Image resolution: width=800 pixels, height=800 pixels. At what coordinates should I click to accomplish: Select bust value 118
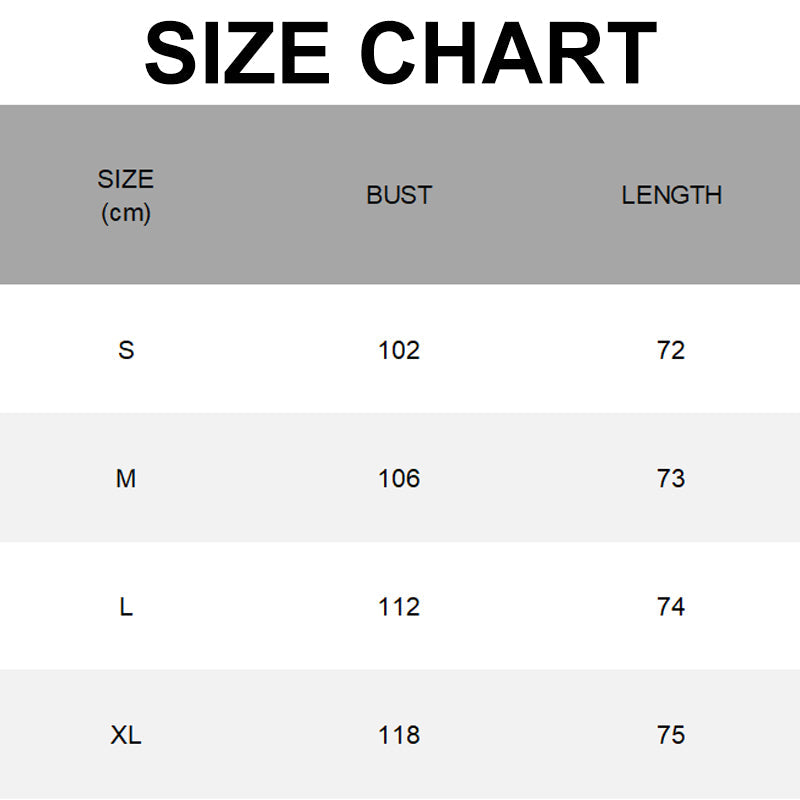(x=399, y=735)
